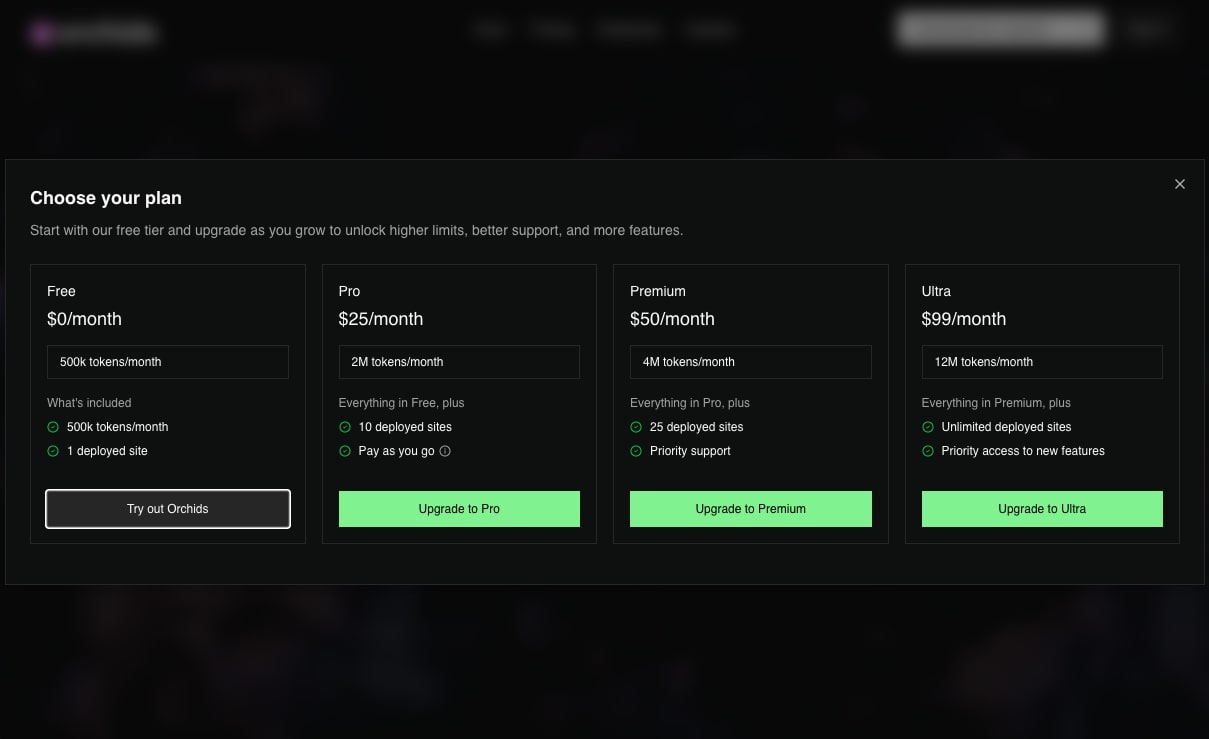Click the Premium plan title
Viewport: 1209px width, 739px height.
click(658, 291)
